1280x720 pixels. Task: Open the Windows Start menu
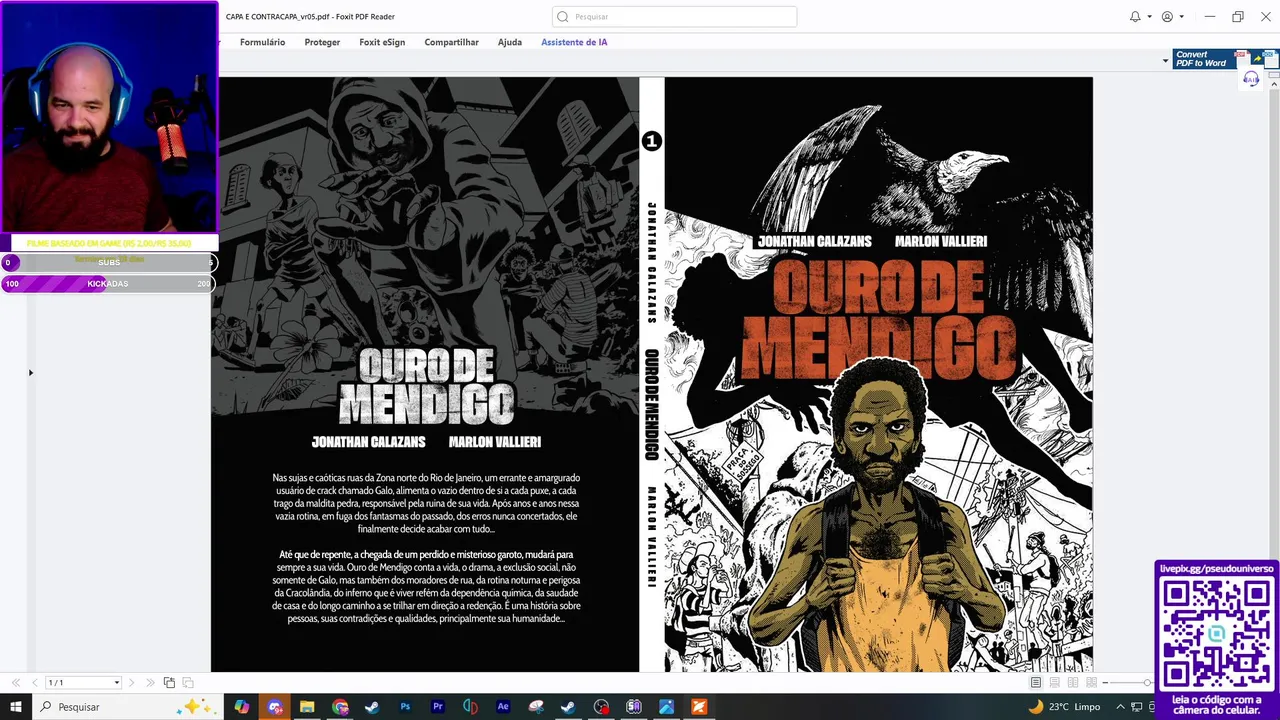[x=16, y=707]
